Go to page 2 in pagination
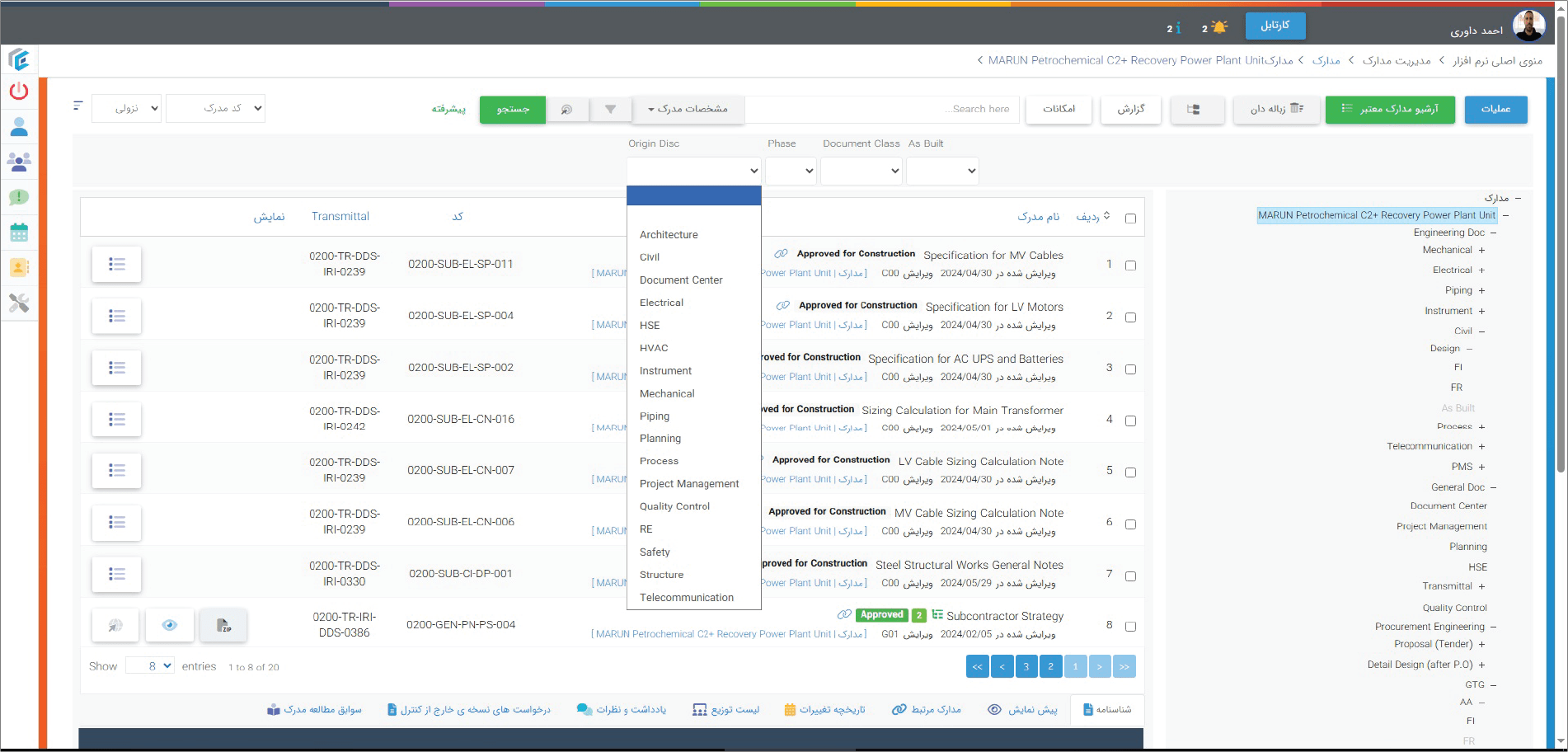 (x=1050, y=666)
